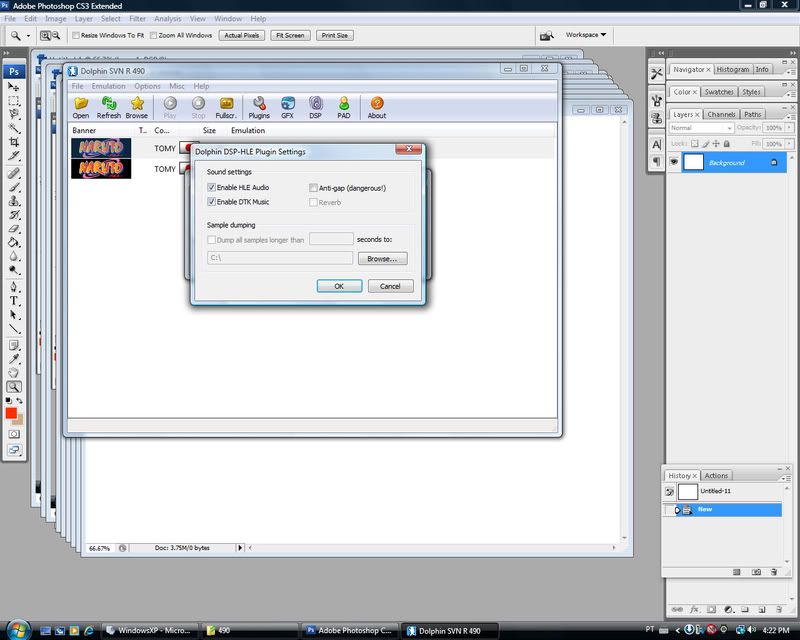Toggle Dolphin fullscreen with Fullscr. icon
The height and width of the screenshot is (640, 800).
pyautogui.click(x=226, y=108)
